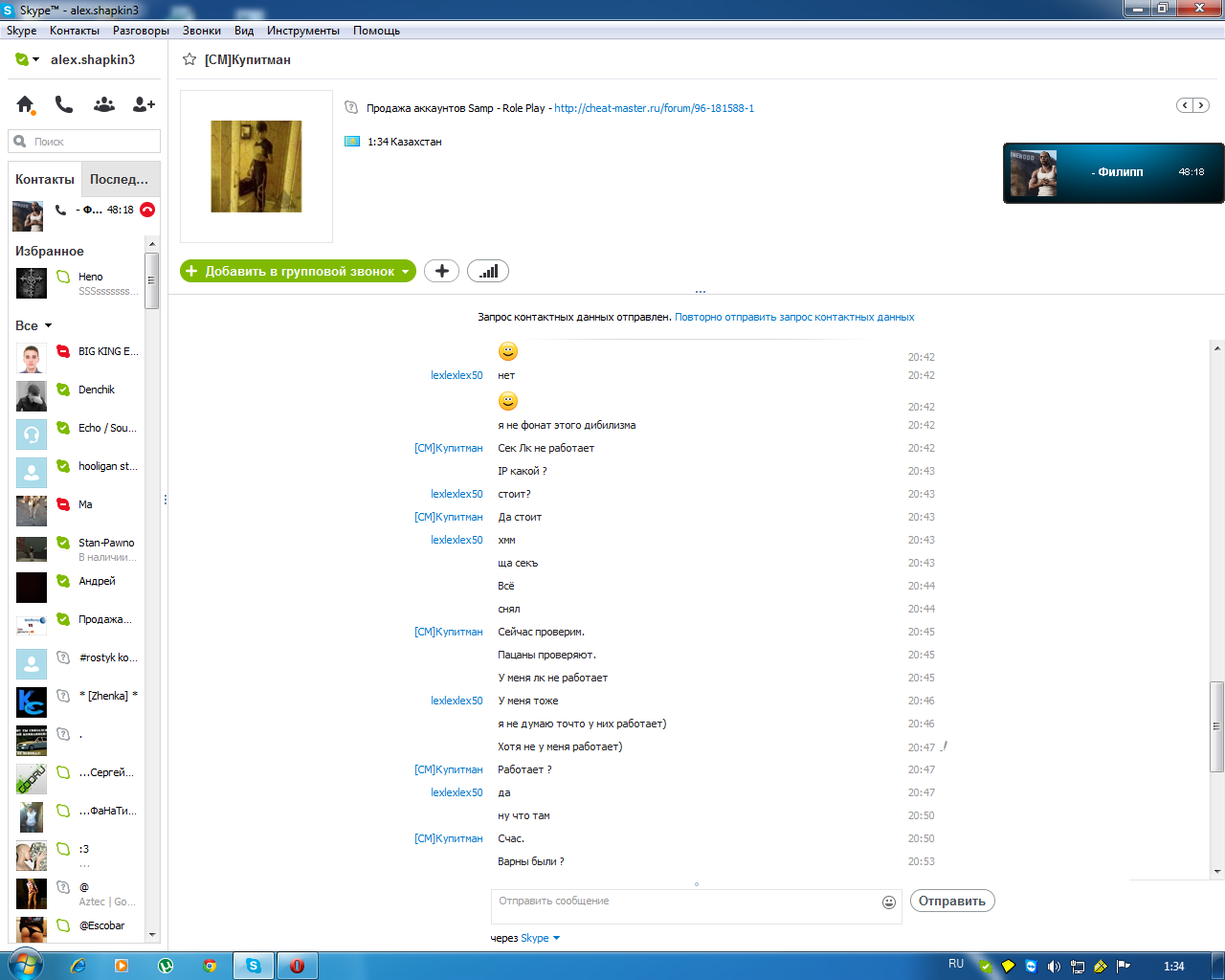Open Google Chrome from the taskbar
The height and width of the screenshot is (980, 1225).
tap(210, 966)
